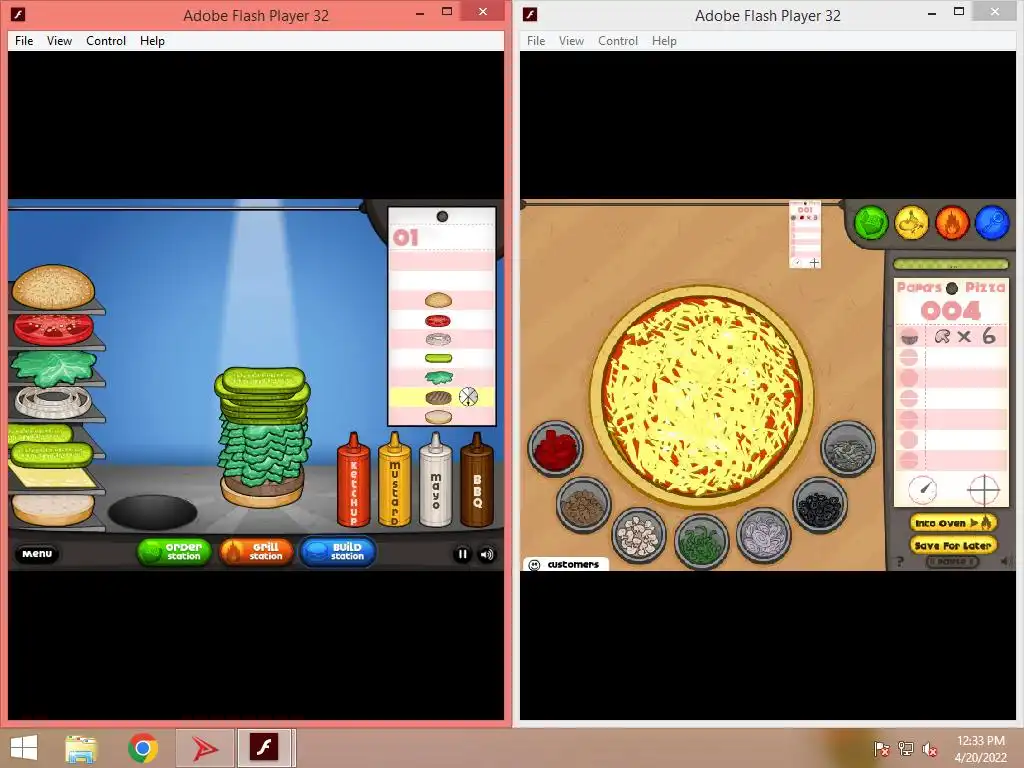This screenshot has width=1024, height=768.
Task: Pick the mushroom topping bowl
Action: coord(639,536)
